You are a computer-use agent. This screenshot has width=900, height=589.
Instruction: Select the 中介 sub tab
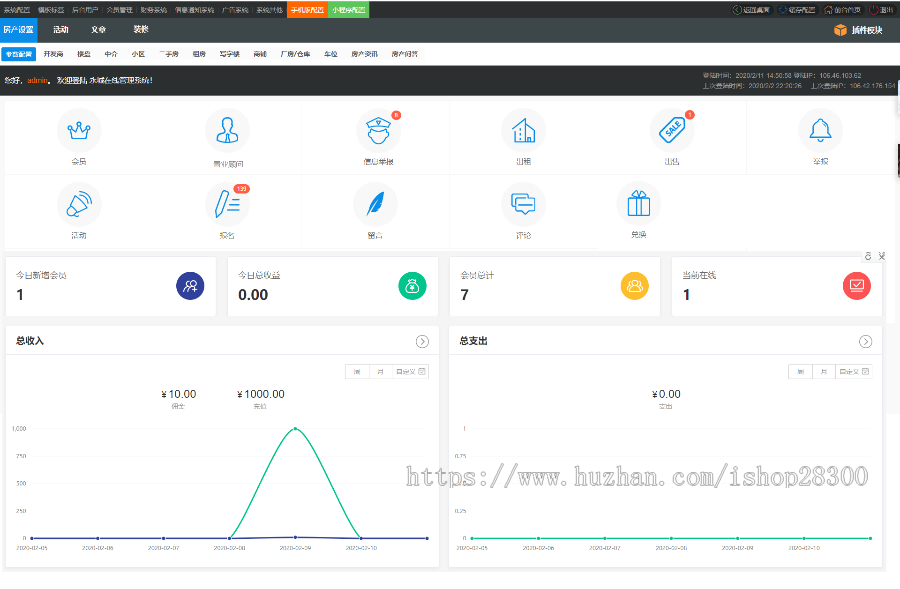pos(111,54)
